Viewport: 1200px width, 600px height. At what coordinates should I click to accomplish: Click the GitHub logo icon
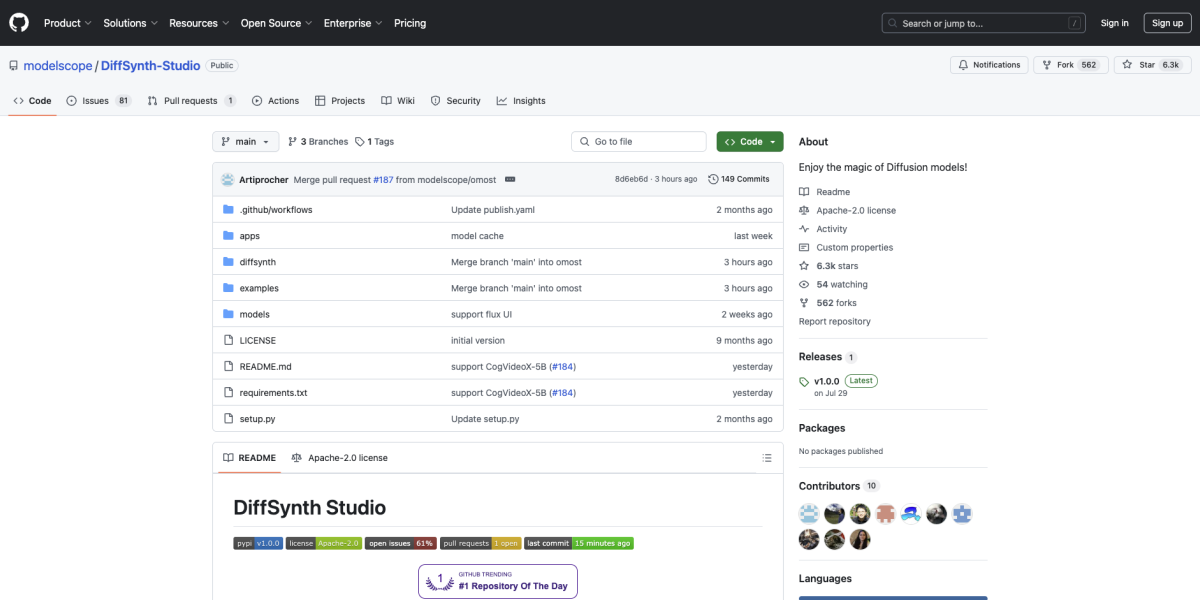pyautogui.click(x=20, y=22)
